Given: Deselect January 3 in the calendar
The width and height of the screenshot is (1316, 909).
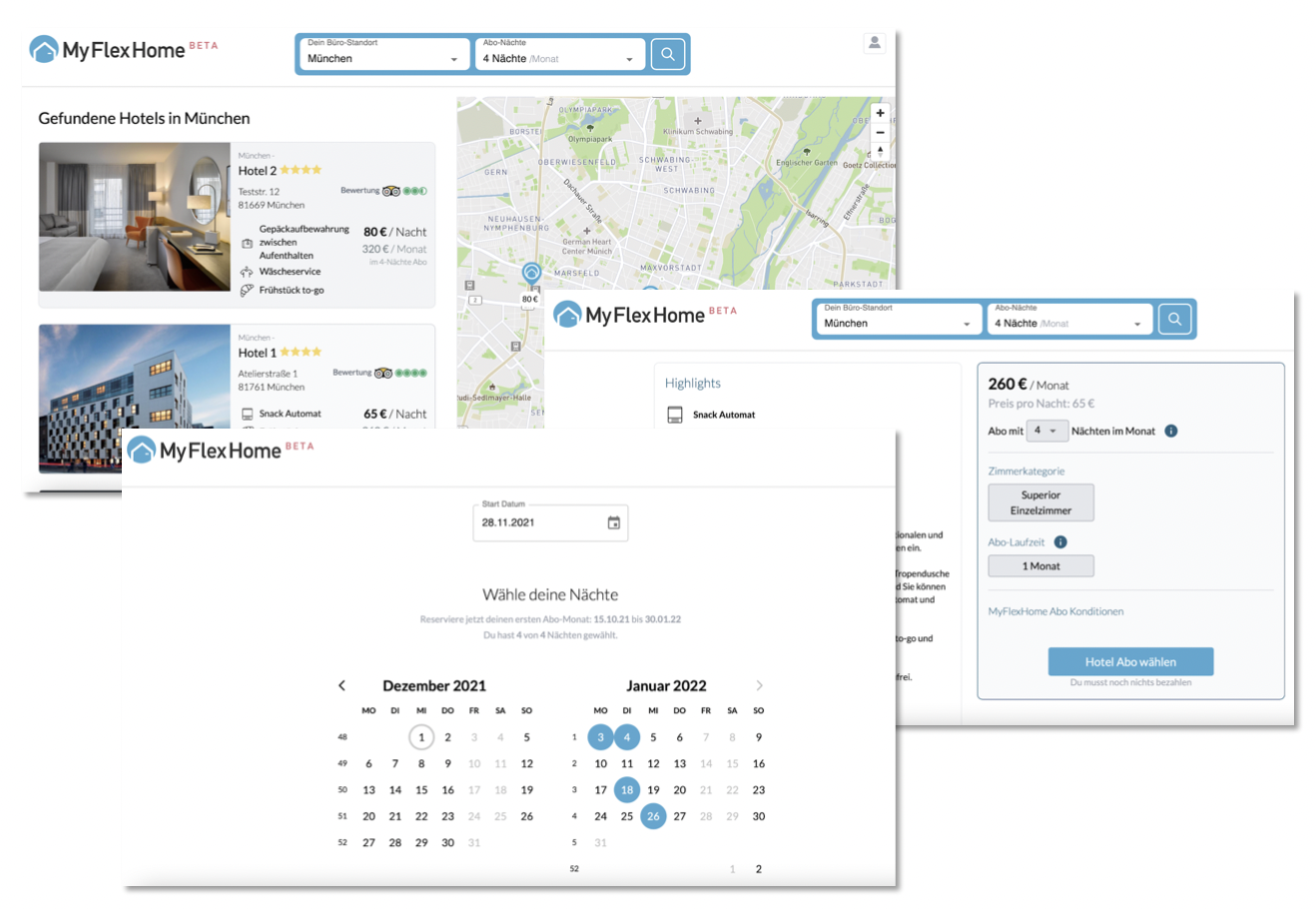Looking at the screenshot, I should click(x=600, y=737).
